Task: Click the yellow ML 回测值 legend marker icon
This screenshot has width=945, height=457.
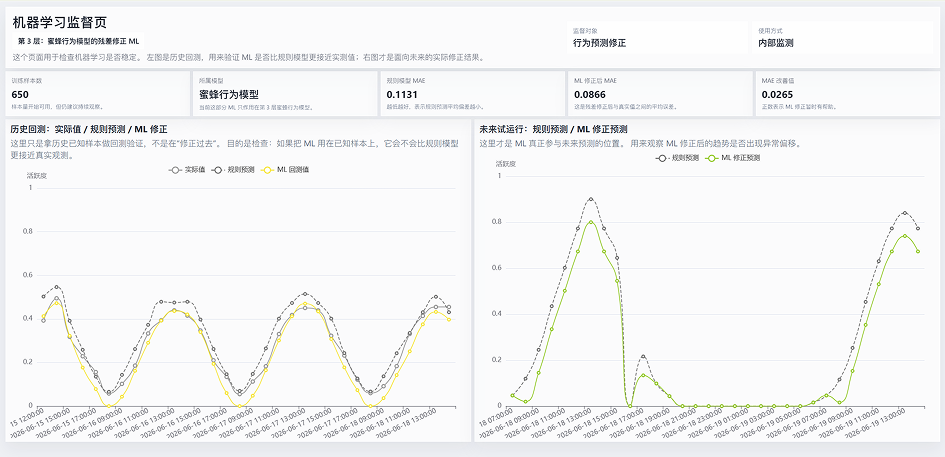Action: [x=268, y=170]
